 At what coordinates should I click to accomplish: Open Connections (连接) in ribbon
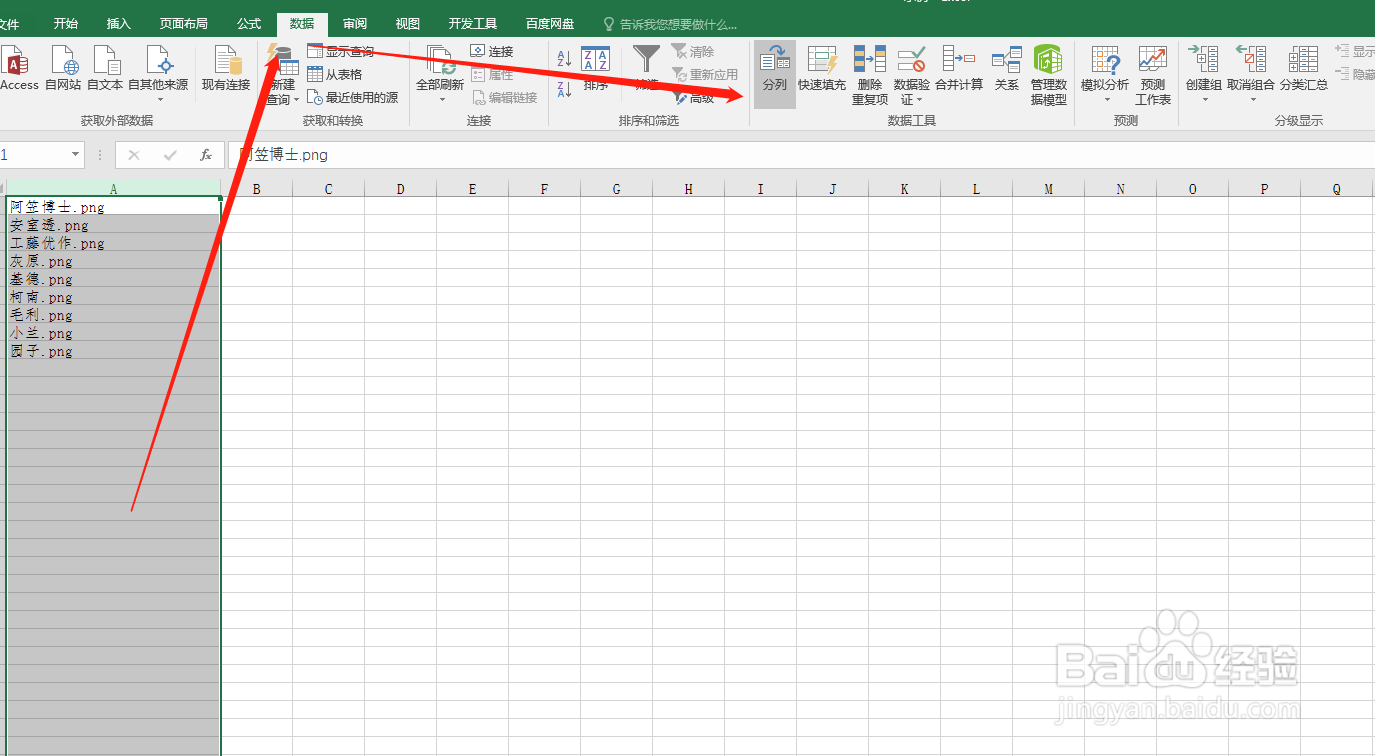[x=492, y=51]
